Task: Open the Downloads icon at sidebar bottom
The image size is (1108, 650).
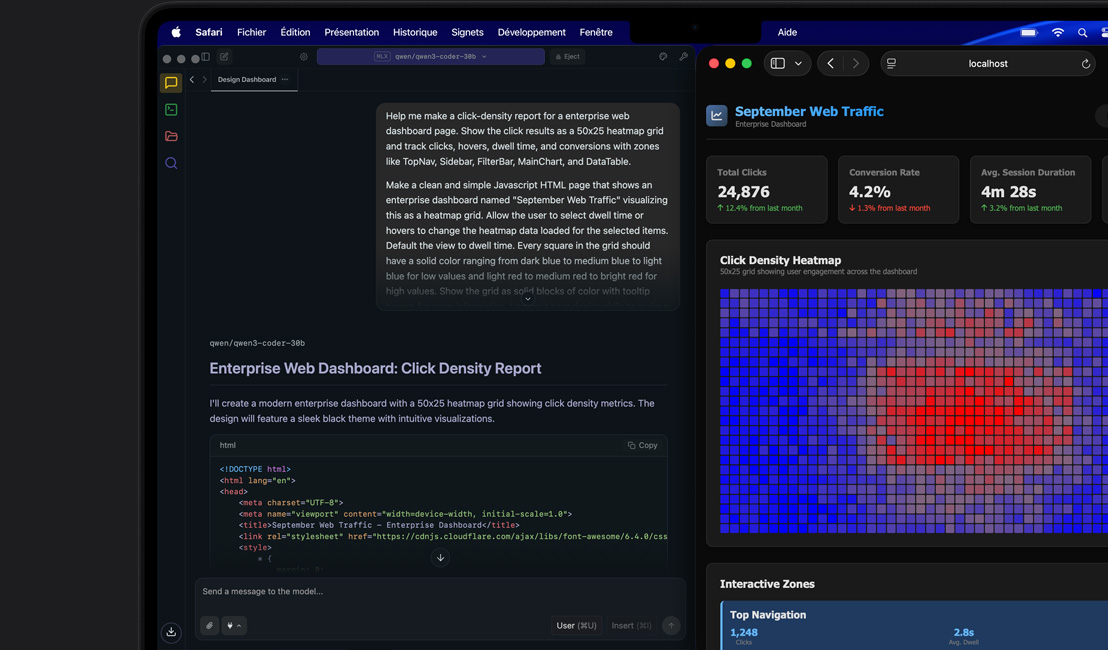Action: click(171, 632)
